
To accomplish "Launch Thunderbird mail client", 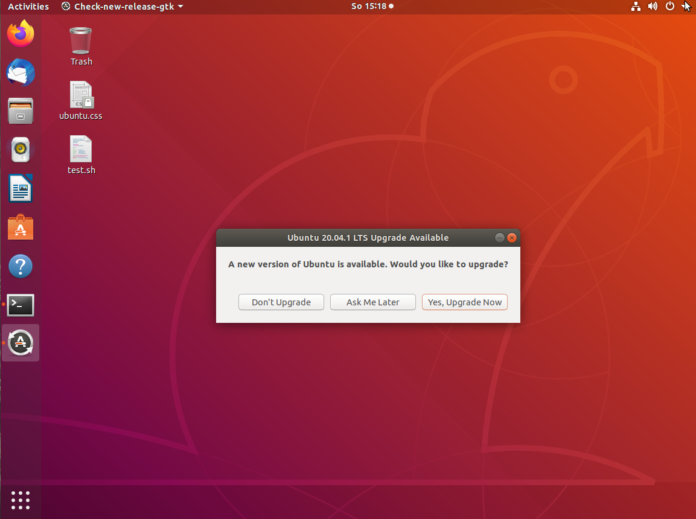I will click(x=20, y=72).
